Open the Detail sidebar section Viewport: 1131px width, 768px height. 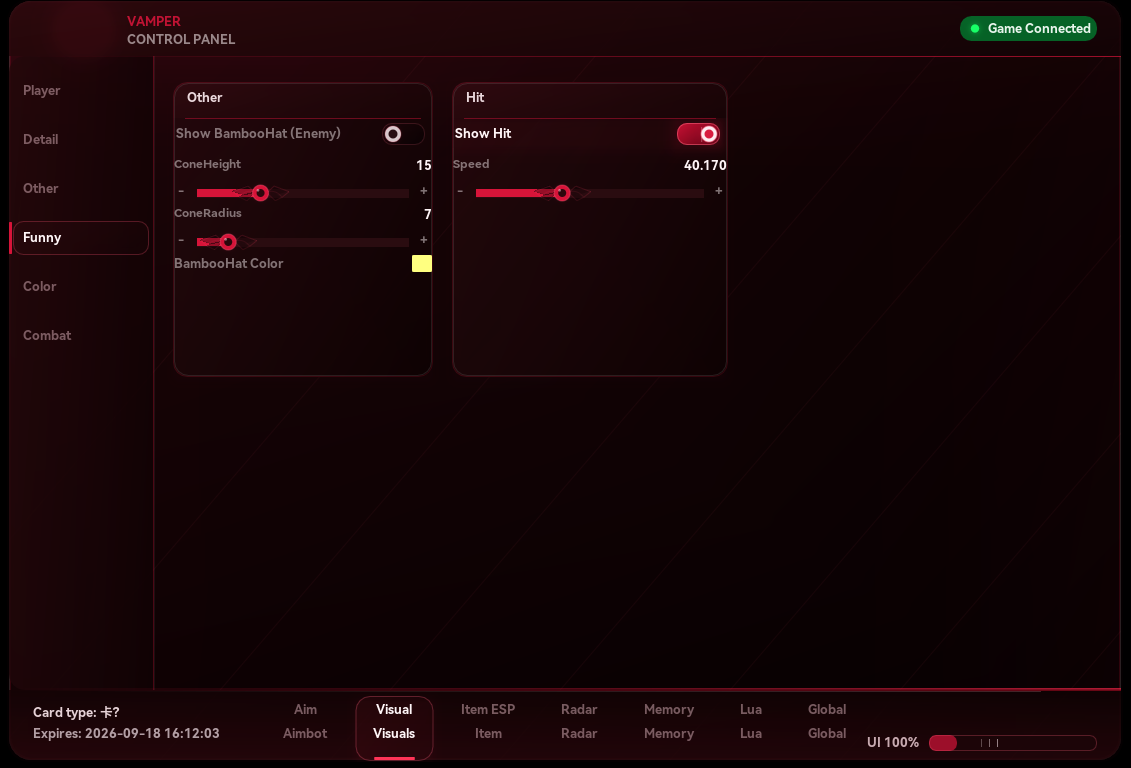click(81, 140)
